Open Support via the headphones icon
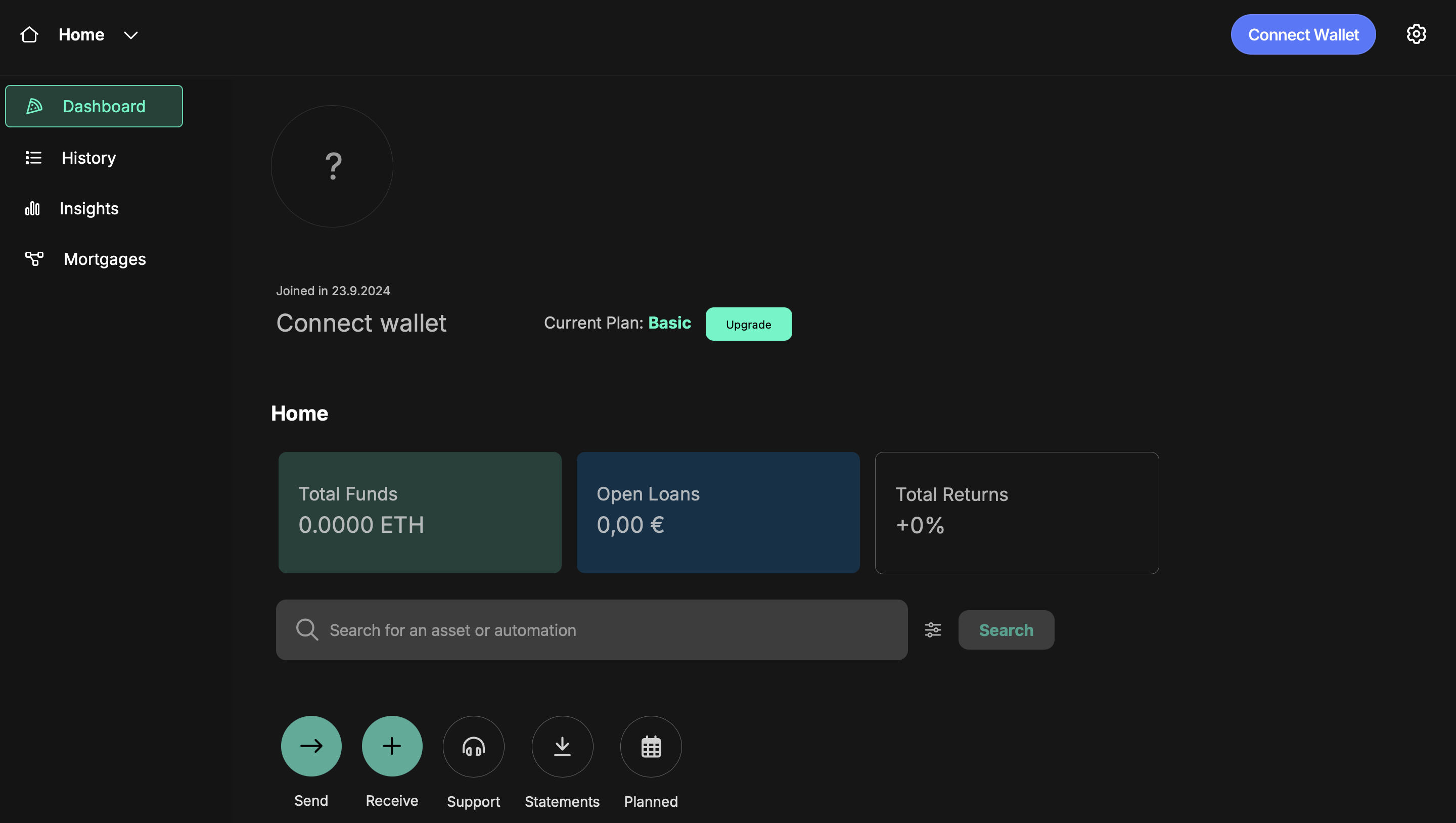This screenshot has width=1456, height=823. (x=473, y=747)
